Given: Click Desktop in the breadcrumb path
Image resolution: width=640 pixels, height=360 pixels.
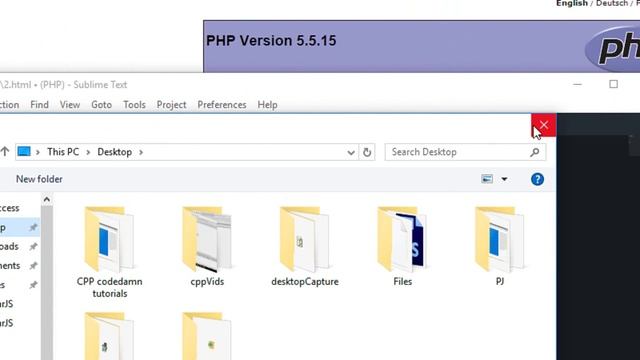Looking at the screenshot, I should click(x=114, y=152).
